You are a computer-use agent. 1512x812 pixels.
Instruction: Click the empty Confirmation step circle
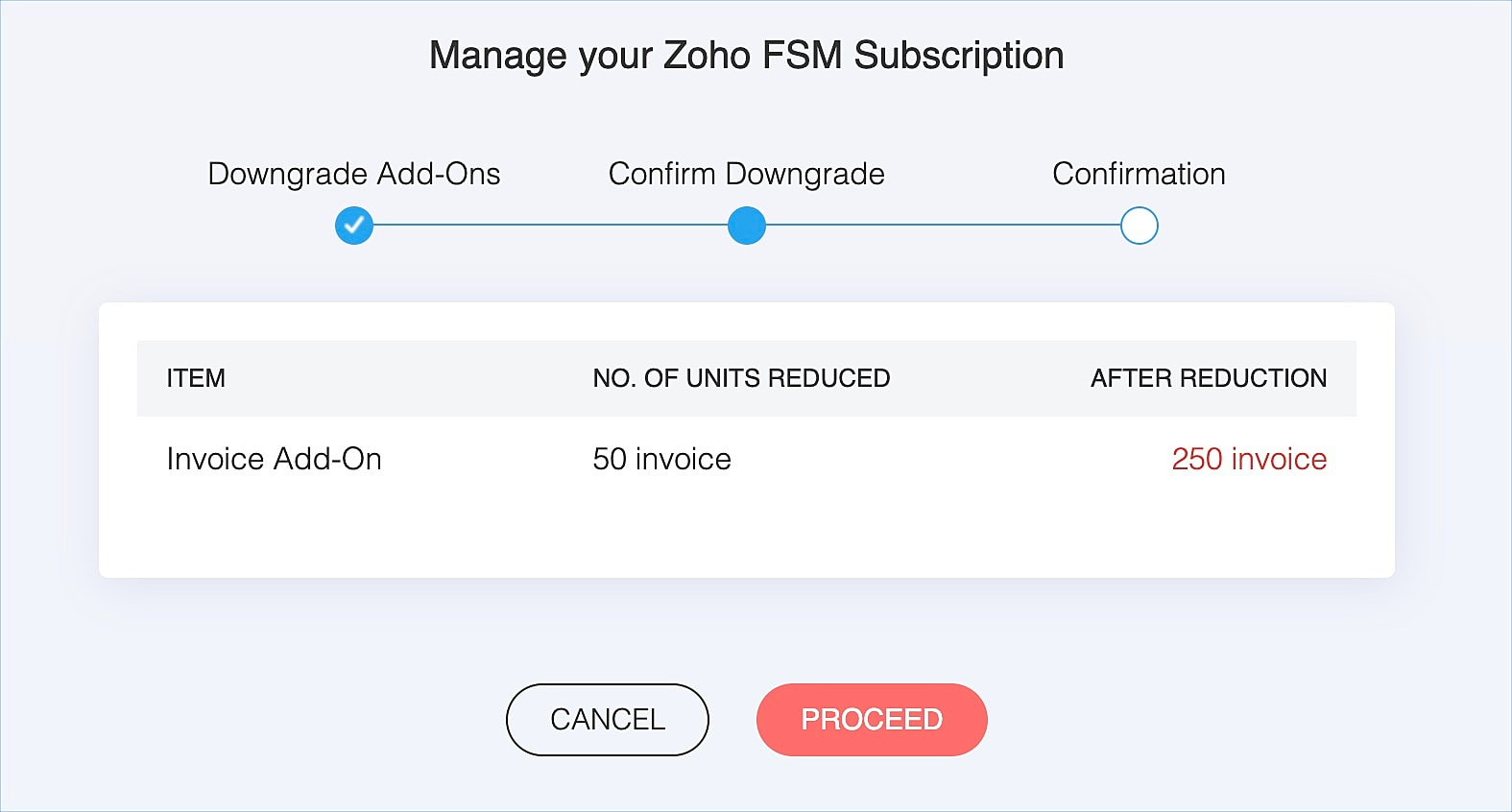point(1139,226)
